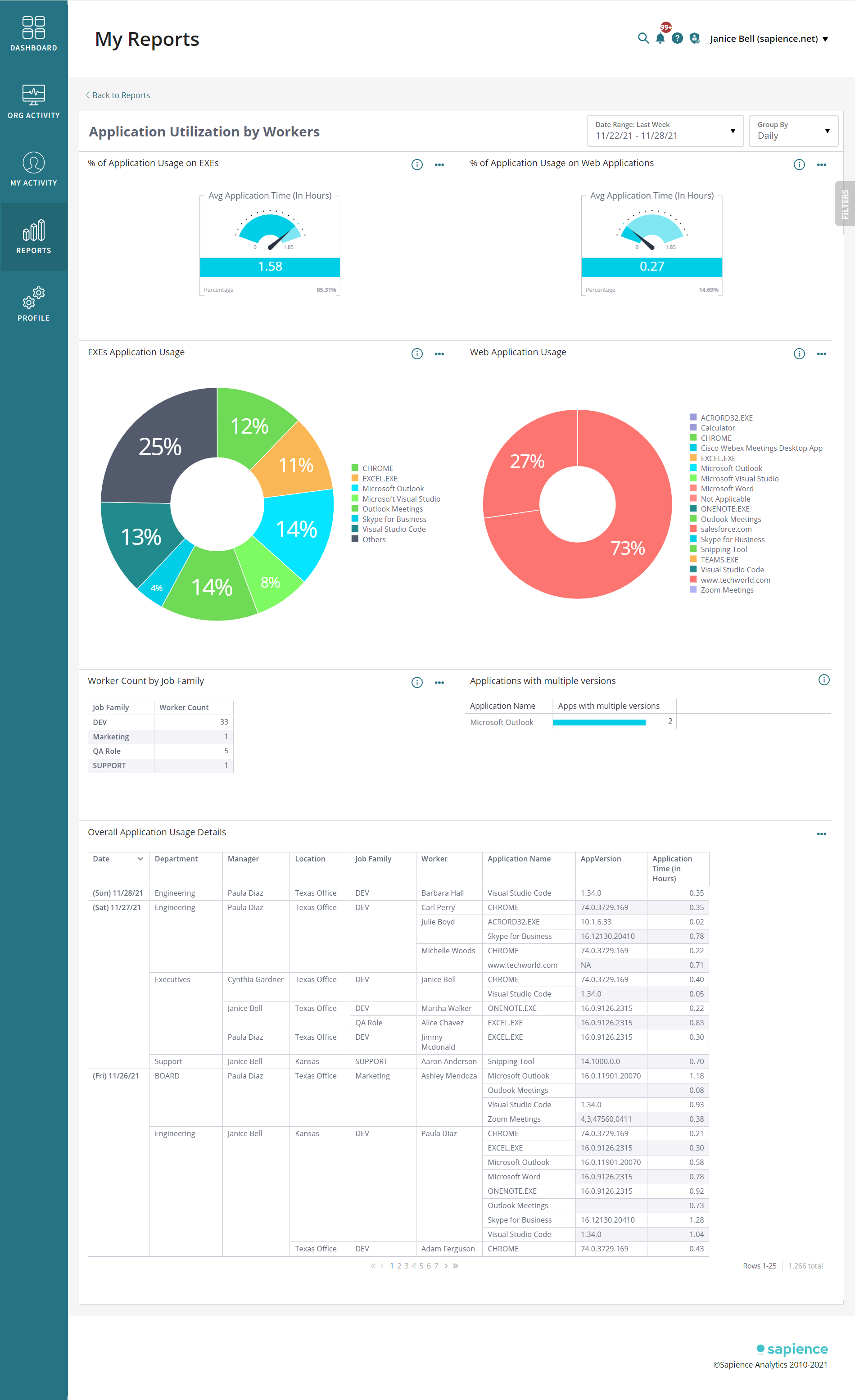Click the 0.27 web average time value
Image resolution: width=855 pixels, height=1400 pixels.
tap(651, 267)
